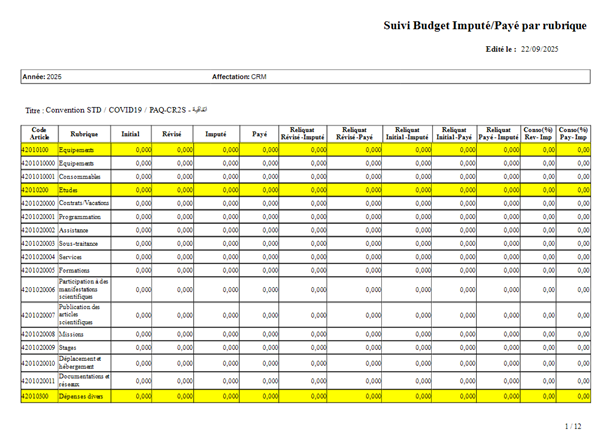The image size is (606, 436).
Task: Click article code 4201020001 Programmation
Action: 39,217
